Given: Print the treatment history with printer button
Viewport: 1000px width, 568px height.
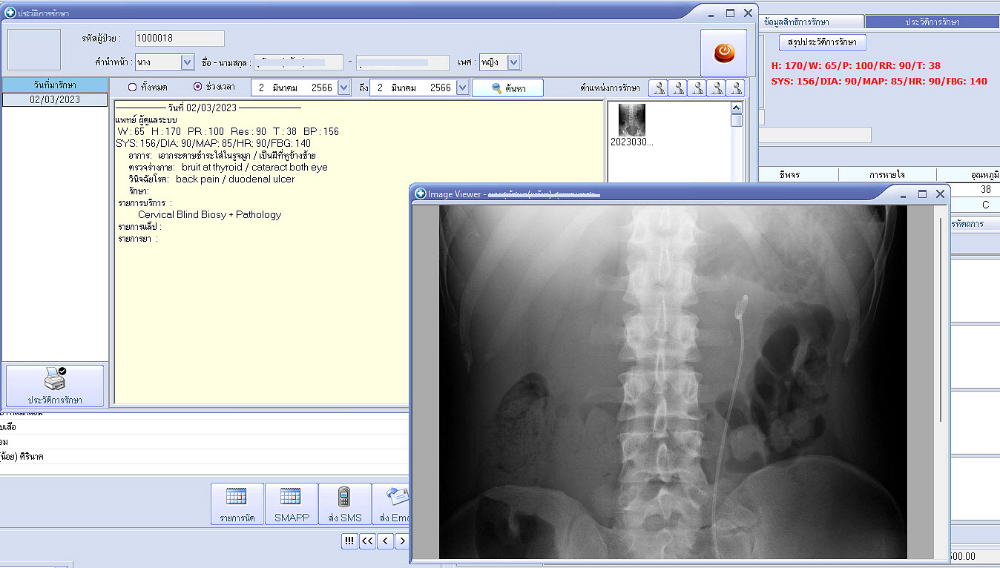Looking at the screenshot, I should 55,385.
